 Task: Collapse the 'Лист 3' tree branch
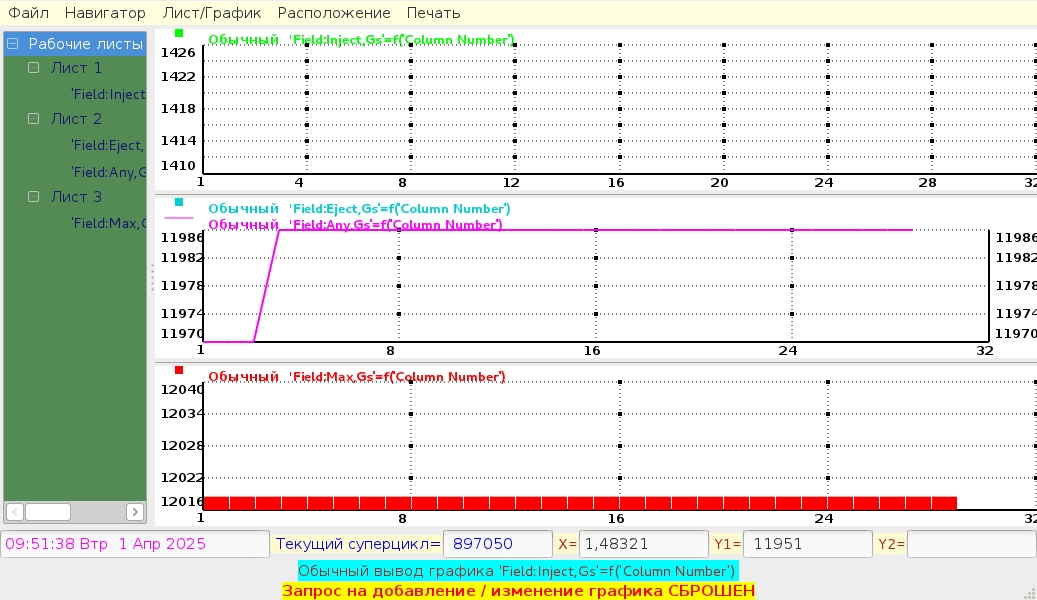[x=34, y=197]
